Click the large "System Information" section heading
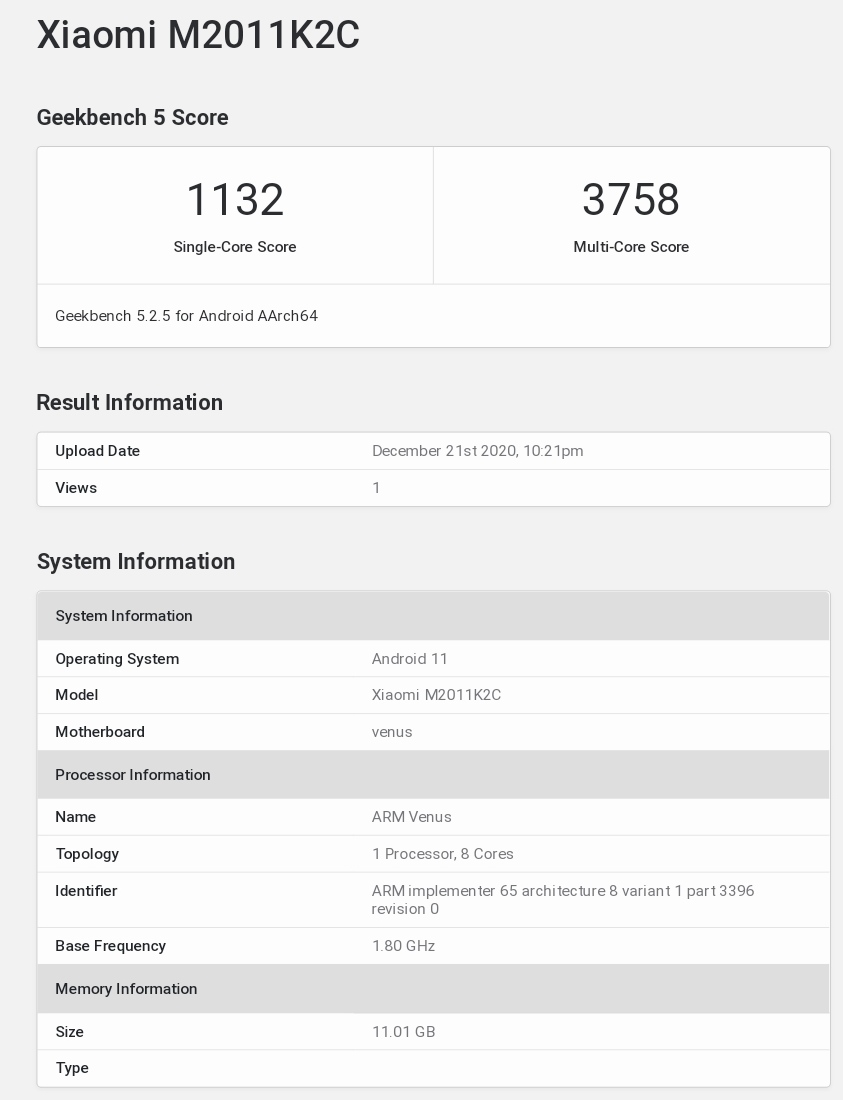This screenshot has width=843, height=1100. click(x=136, y=561)
